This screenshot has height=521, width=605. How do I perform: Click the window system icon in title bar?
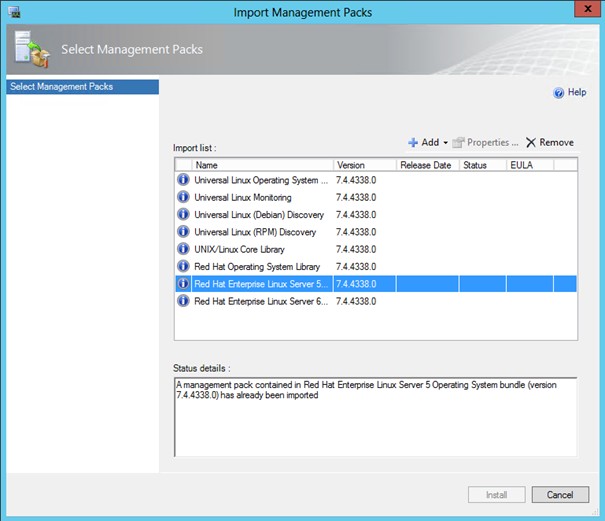pos(14,12)
